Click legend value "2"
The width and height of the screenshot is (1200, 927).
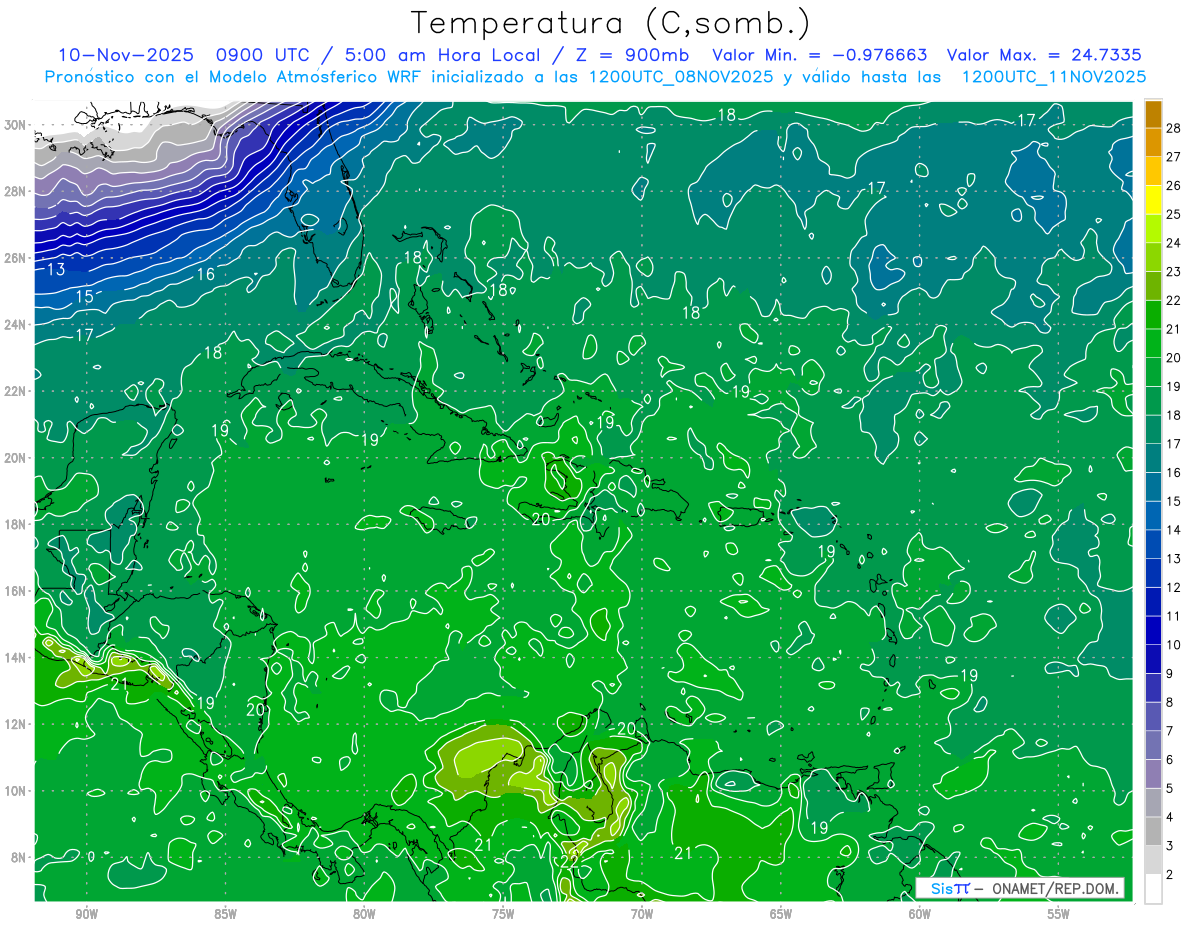pos(1170,875)
